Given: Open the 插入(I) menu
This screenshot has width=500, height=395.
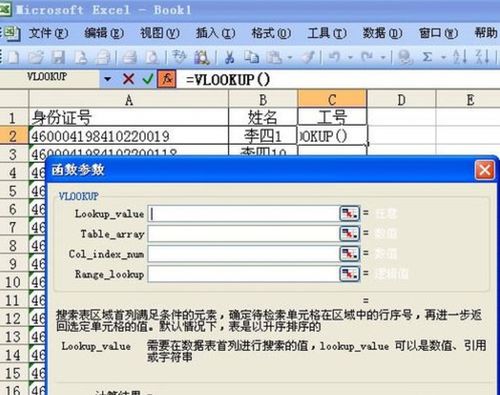Looking at the screenshot, I should pos(215,33).
